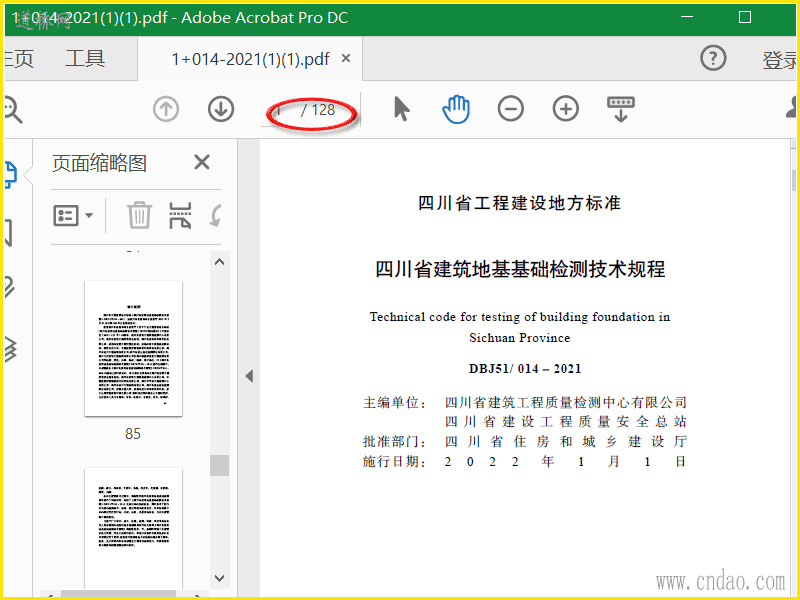Open the organize pages scissors icon
The image size is (800, 600).
click(180, 215)
